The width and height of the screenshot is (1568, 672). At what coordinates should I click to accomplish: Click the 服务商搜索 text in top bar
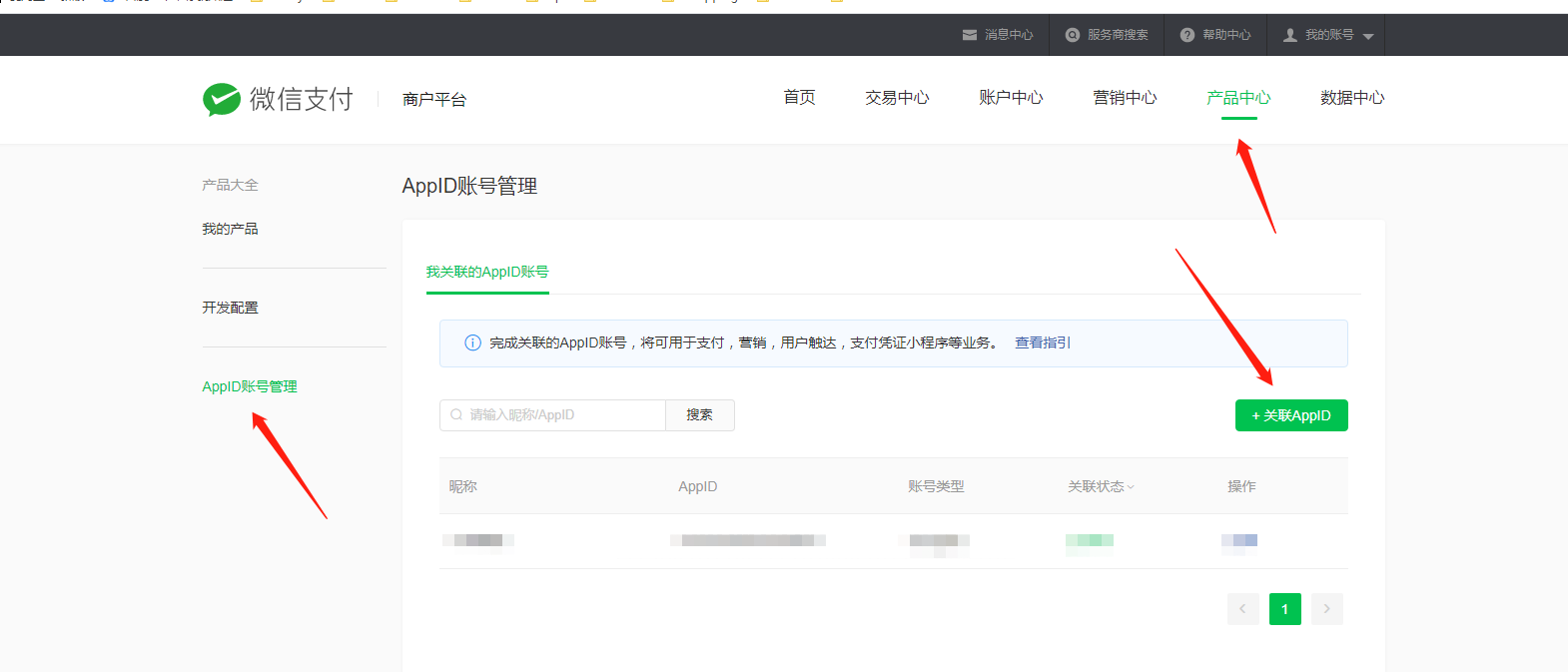1118,35
